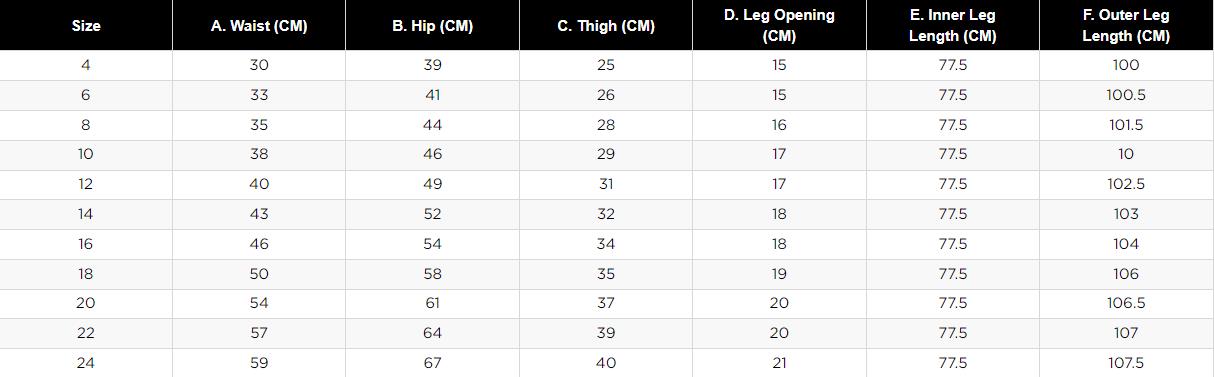Select hip value 49 for size 12

pos(432,184)
